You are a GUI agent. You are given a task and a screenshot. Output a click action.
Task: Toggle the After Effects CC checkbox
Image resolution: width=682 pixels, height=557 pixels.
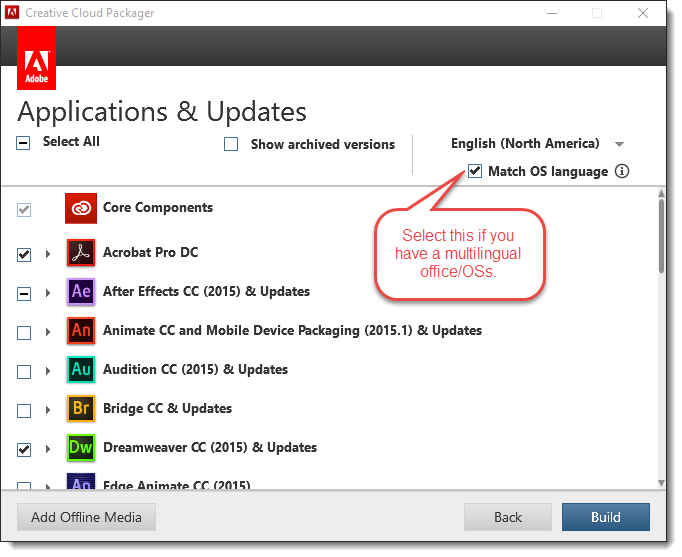[24, 294]
